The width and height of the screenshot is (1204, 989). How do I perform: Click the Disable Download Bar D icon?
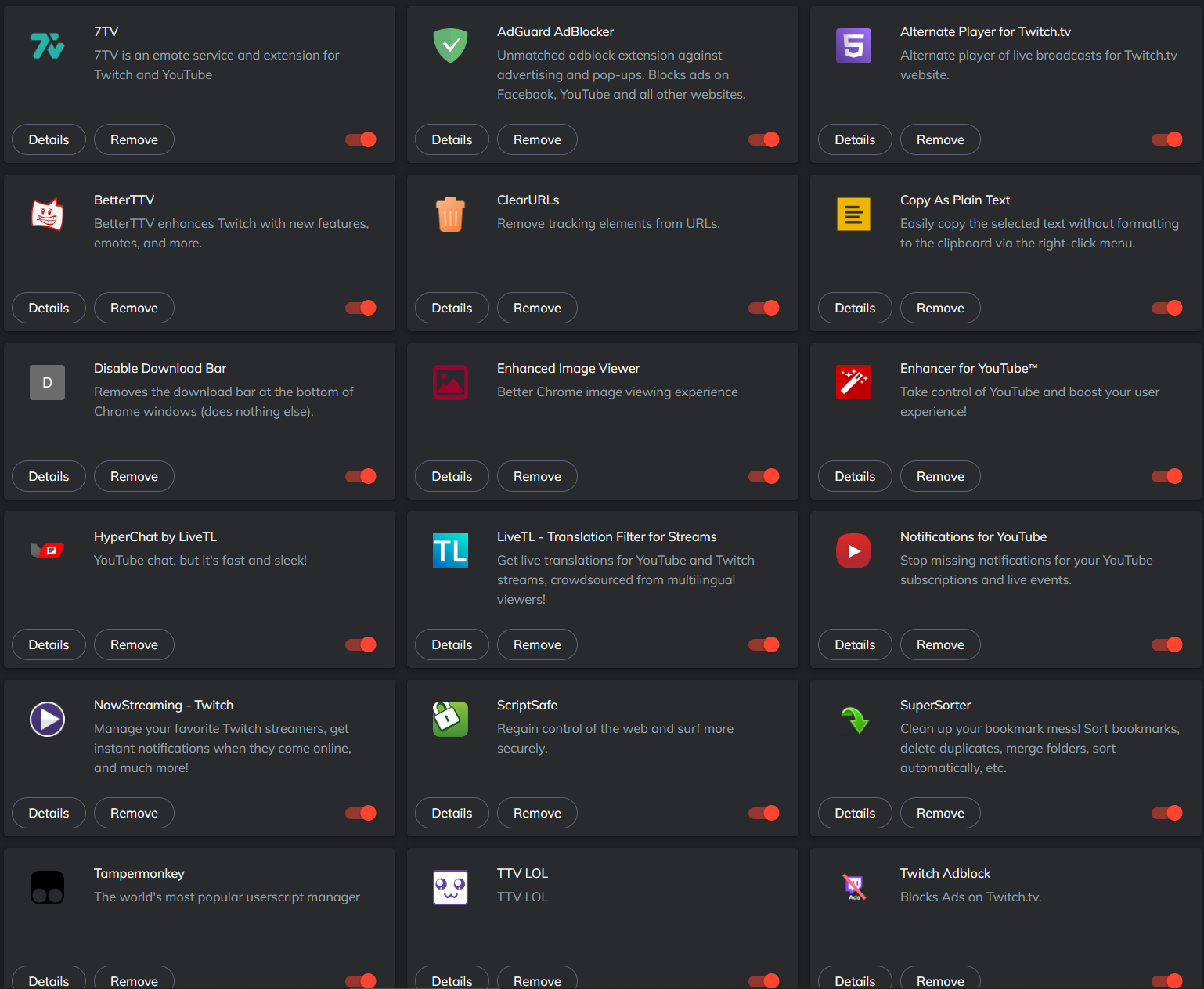pos(48,383)
